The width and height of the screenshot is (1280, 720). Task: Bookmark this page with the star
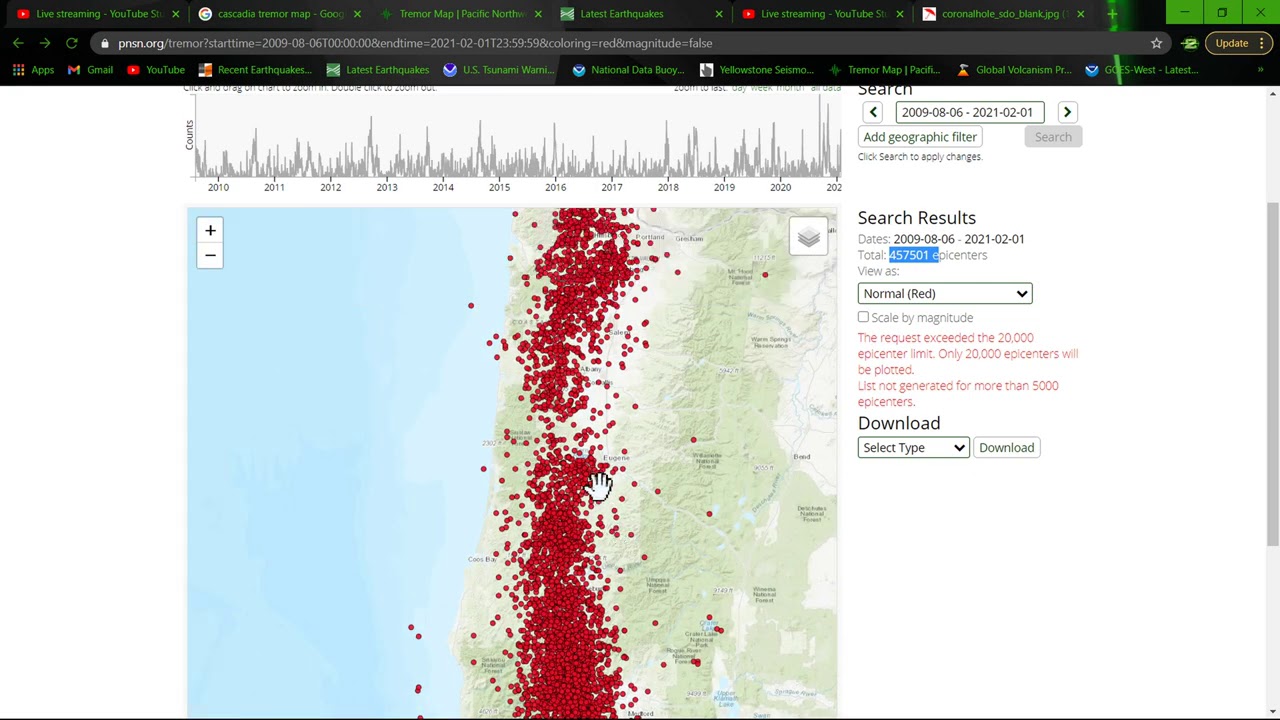click(x=1156, y=43)
